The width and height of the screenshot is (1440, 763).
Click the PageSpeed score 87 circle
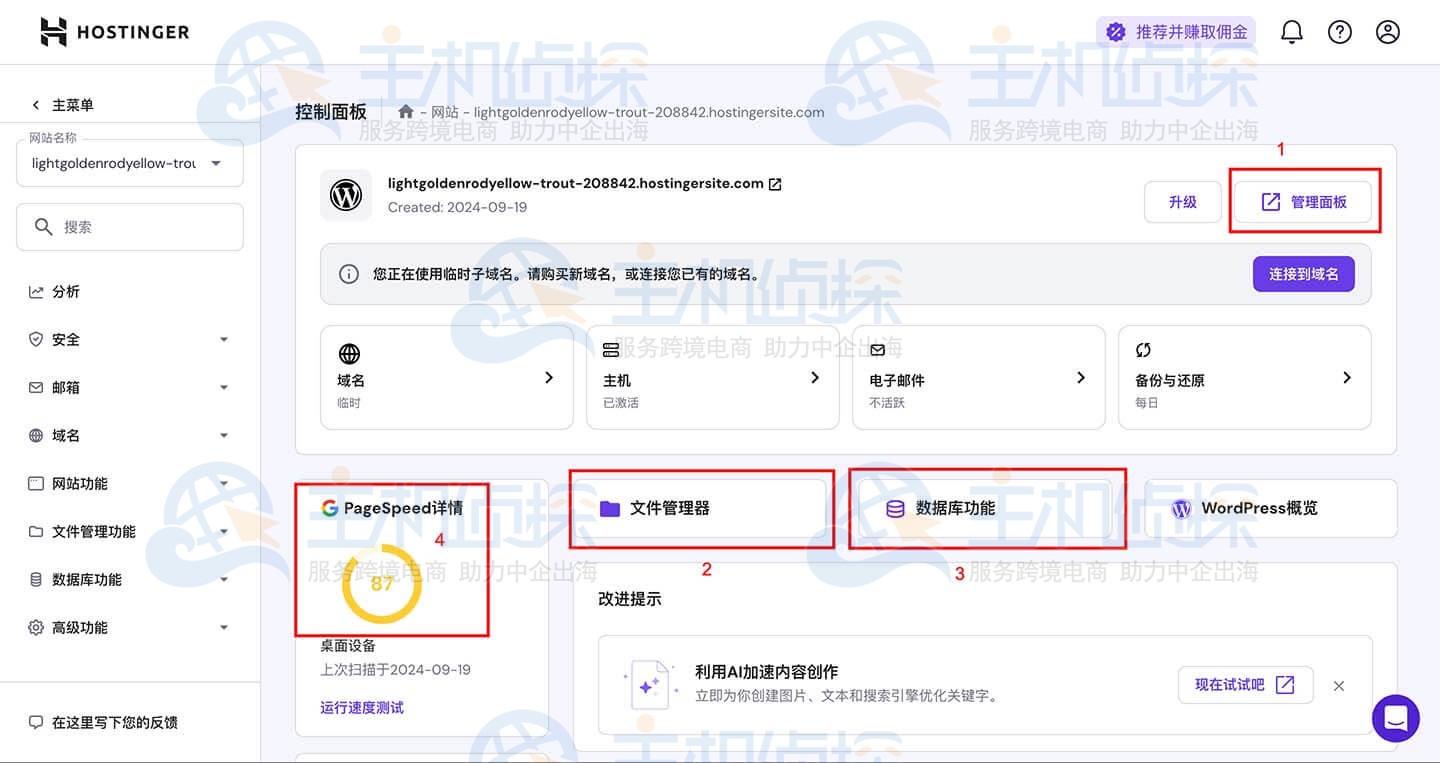click(381, 584)
